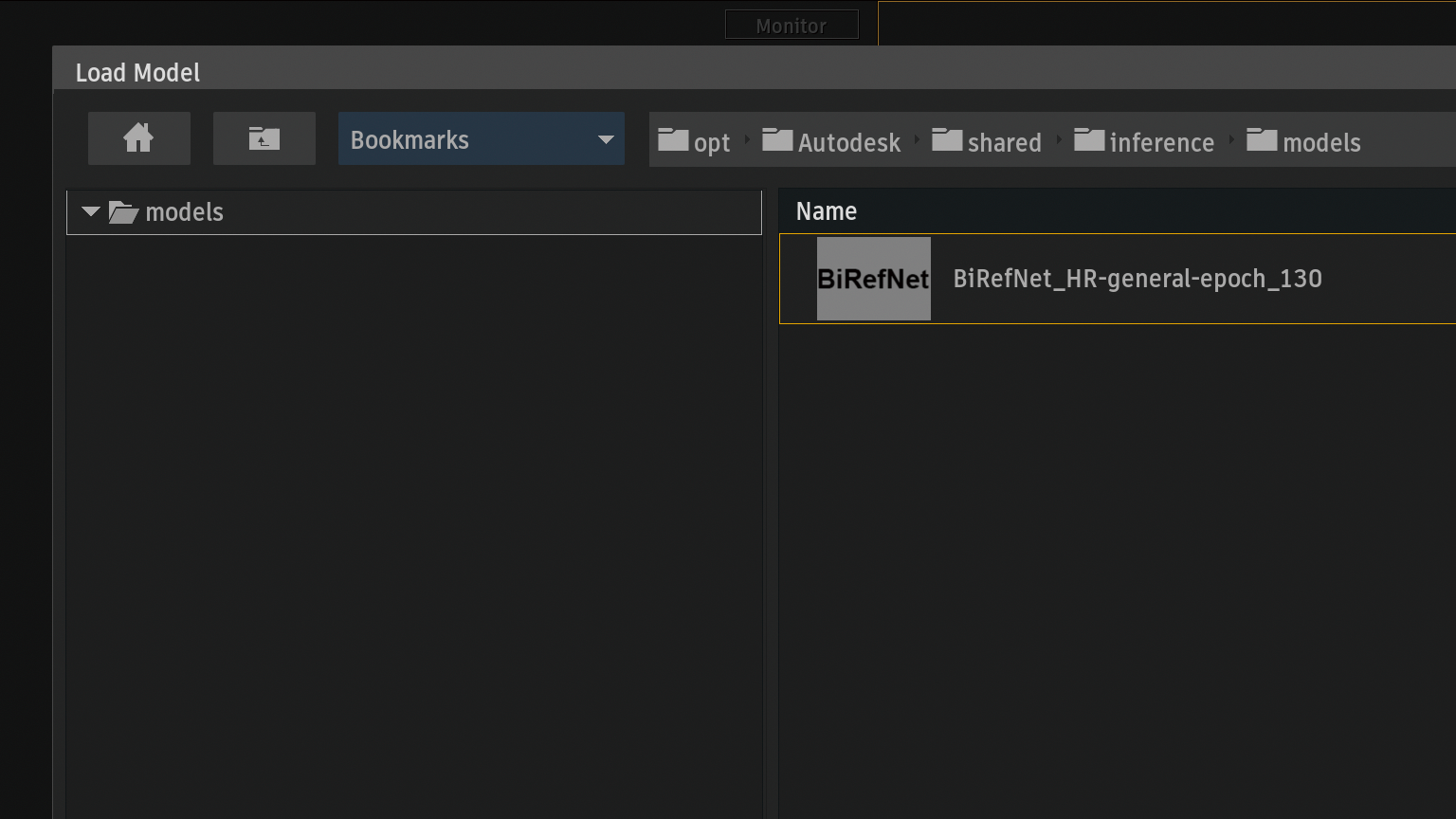Collapse the models tree node triangle
The height and width of the screenshot is (819, 1456).
91,211
